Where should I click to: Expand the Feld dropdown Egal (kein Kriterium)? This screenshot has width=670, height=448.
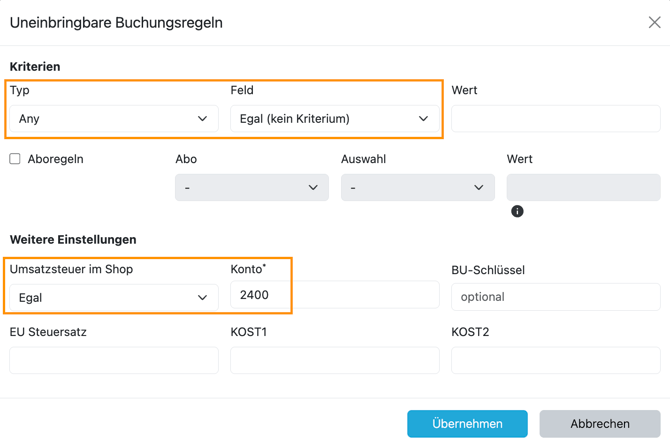pos(334,119)
